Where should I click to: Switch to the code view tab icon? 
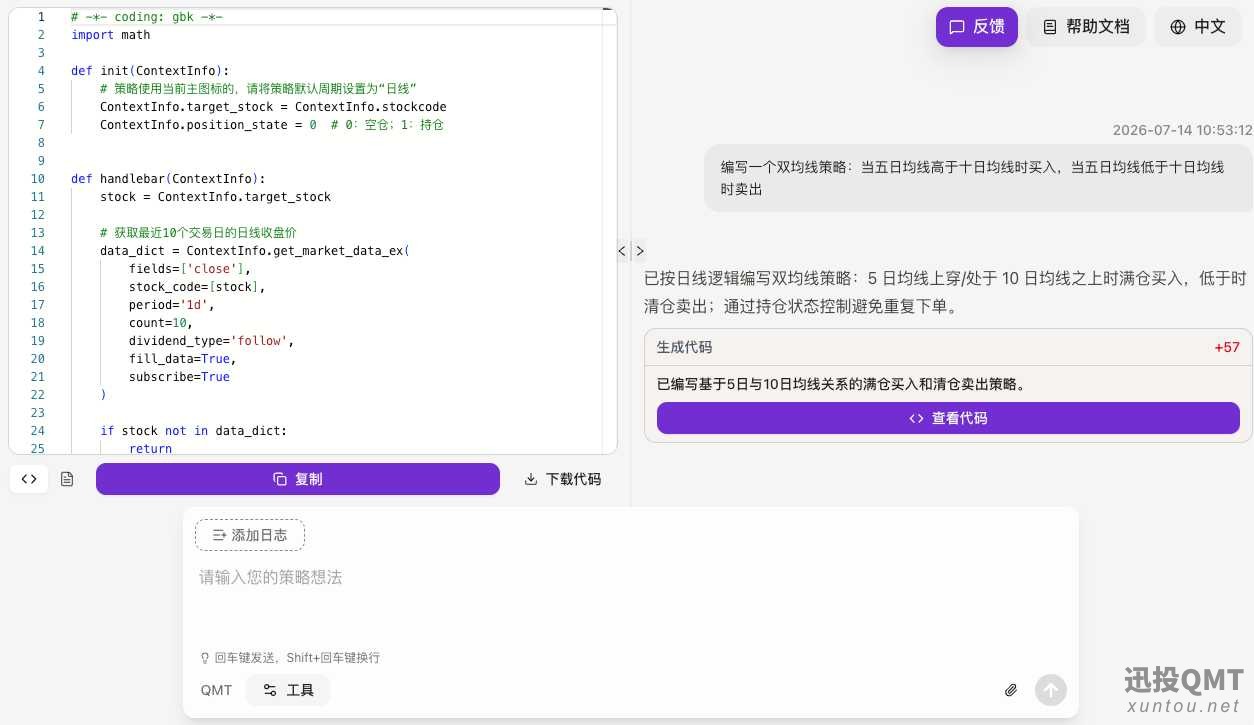pyautogui.click(x=29, y=479)
